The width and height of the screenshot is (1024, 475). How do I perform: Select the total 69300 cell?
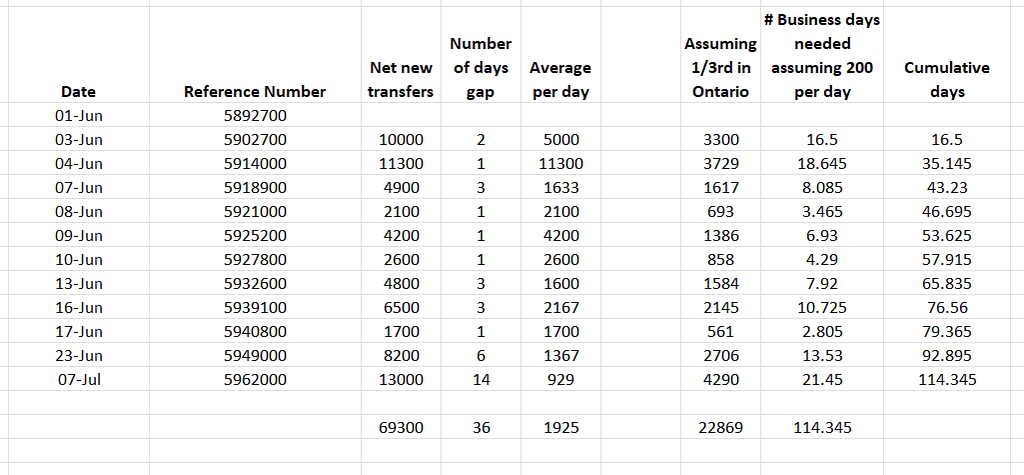point(401,427)
